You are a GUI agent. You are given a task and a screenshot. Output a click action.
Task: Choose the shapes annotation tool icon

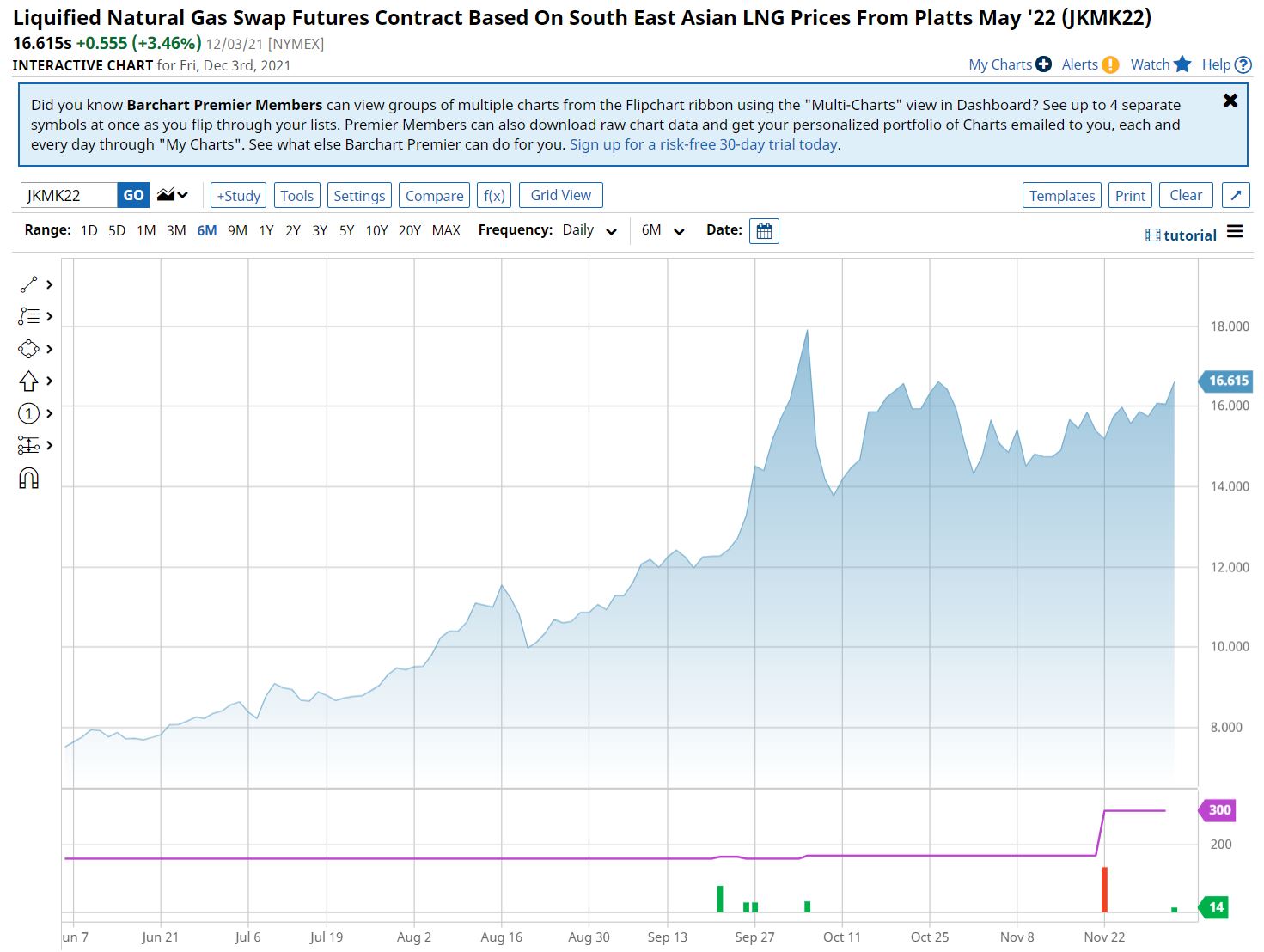[28, 349]
